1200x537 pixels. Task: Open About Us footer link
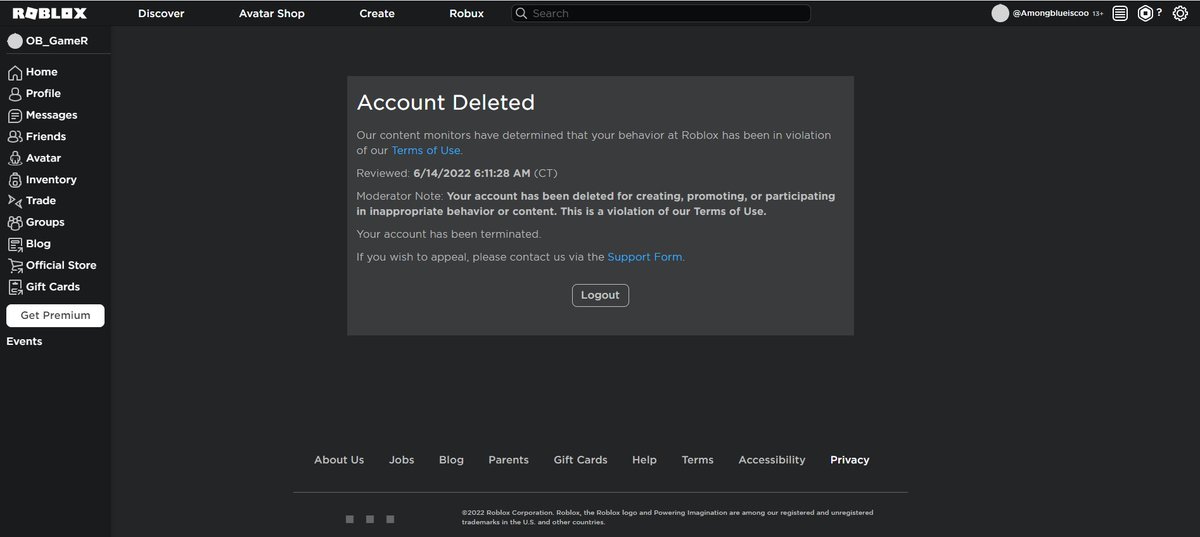(x=339, y=460)
